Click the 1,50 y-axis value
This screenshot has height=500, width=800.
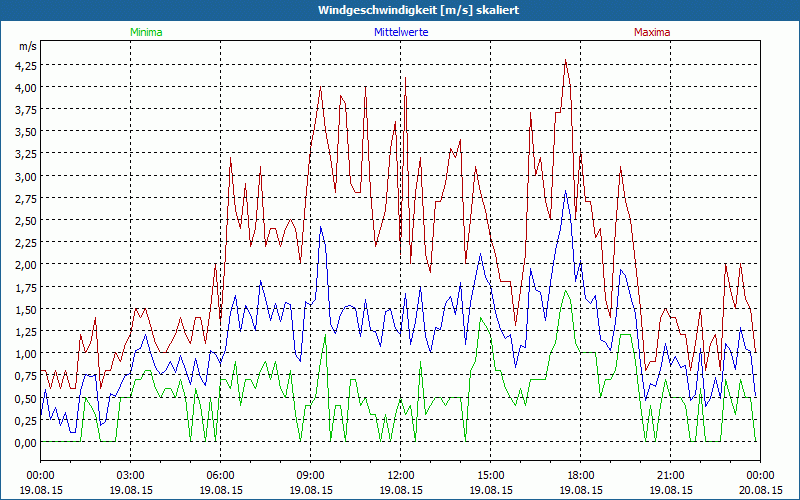(26, 309)
